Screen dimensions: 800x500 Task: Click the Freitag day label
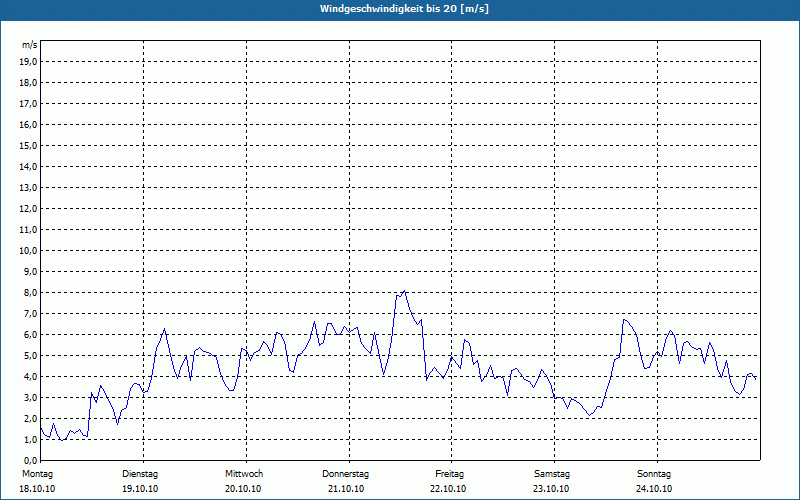point(449,474)
